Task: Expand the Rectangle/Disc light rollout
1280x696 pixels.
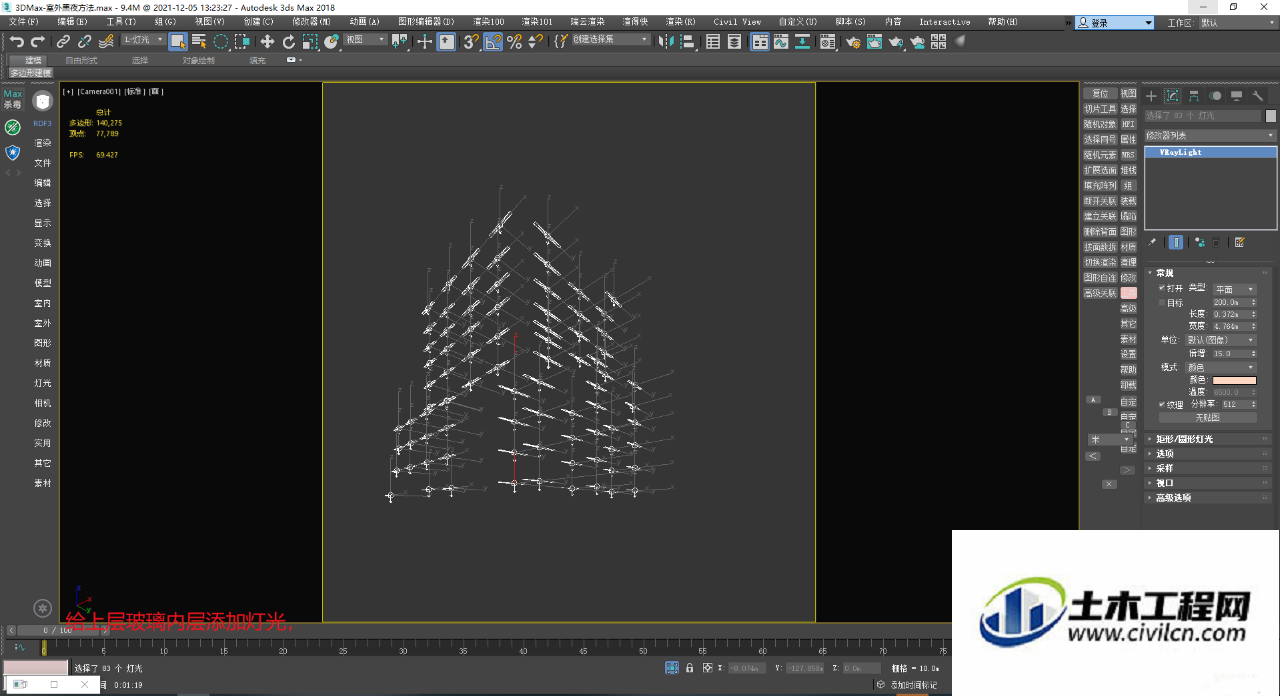Action: (x=1210, y=439)
